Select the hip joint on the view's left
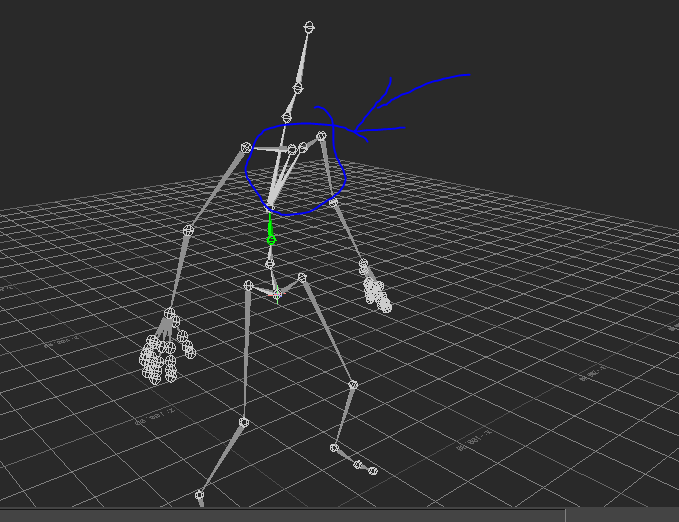The height and width of the screenshot is (522, 679). (x=248, y=285)
